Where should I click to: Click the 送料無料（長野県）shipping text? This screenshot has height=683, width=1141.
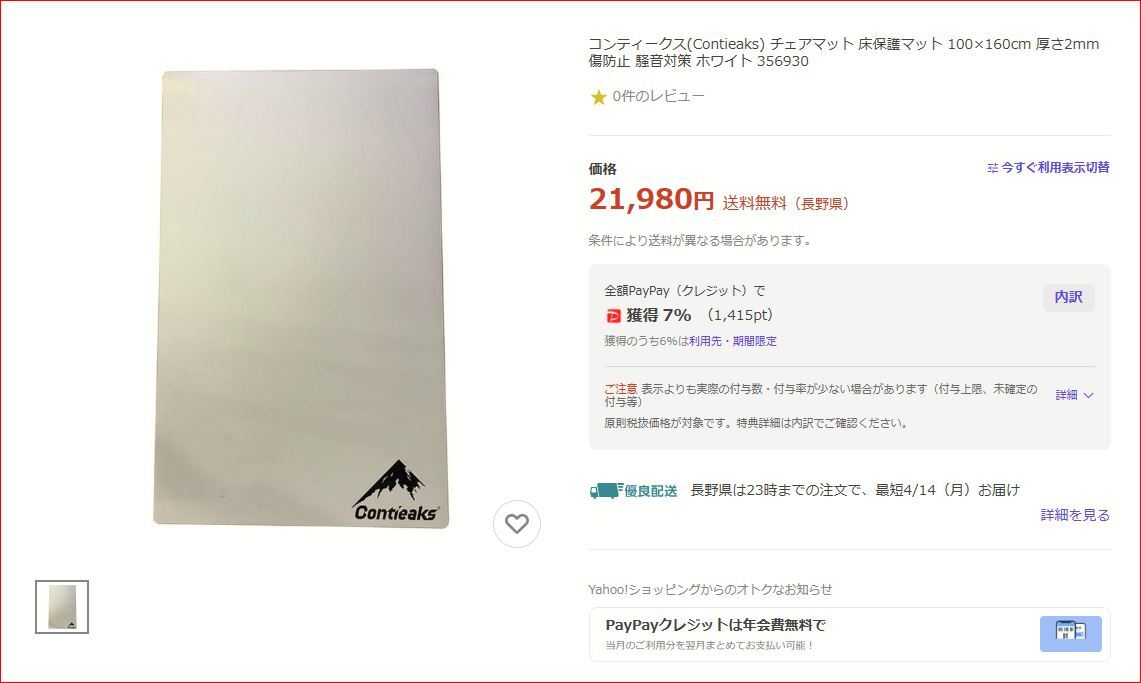click(786, 204)
